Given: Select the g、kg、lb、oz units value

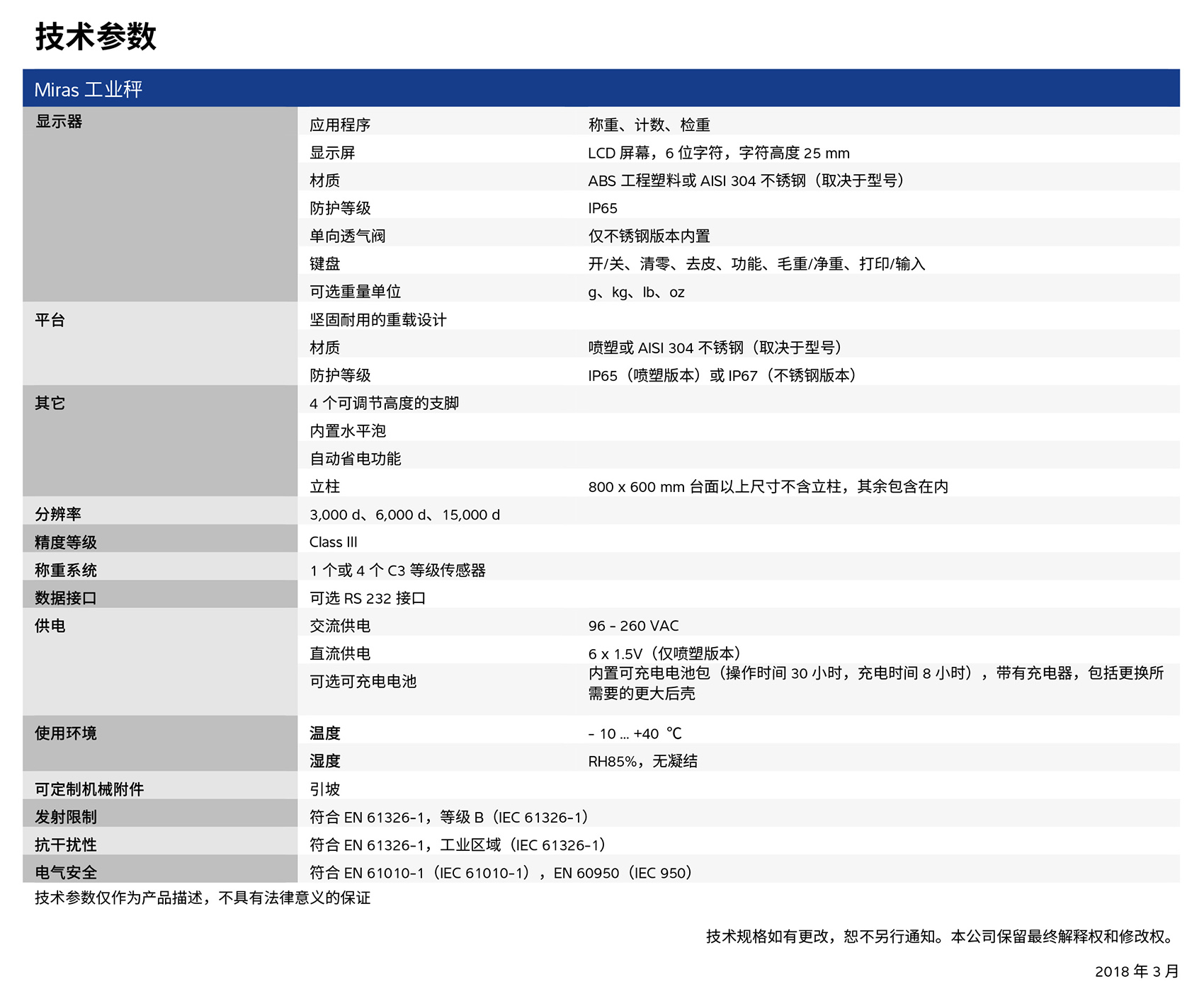Looking at the screenshot, I should [x=636, y=292].
